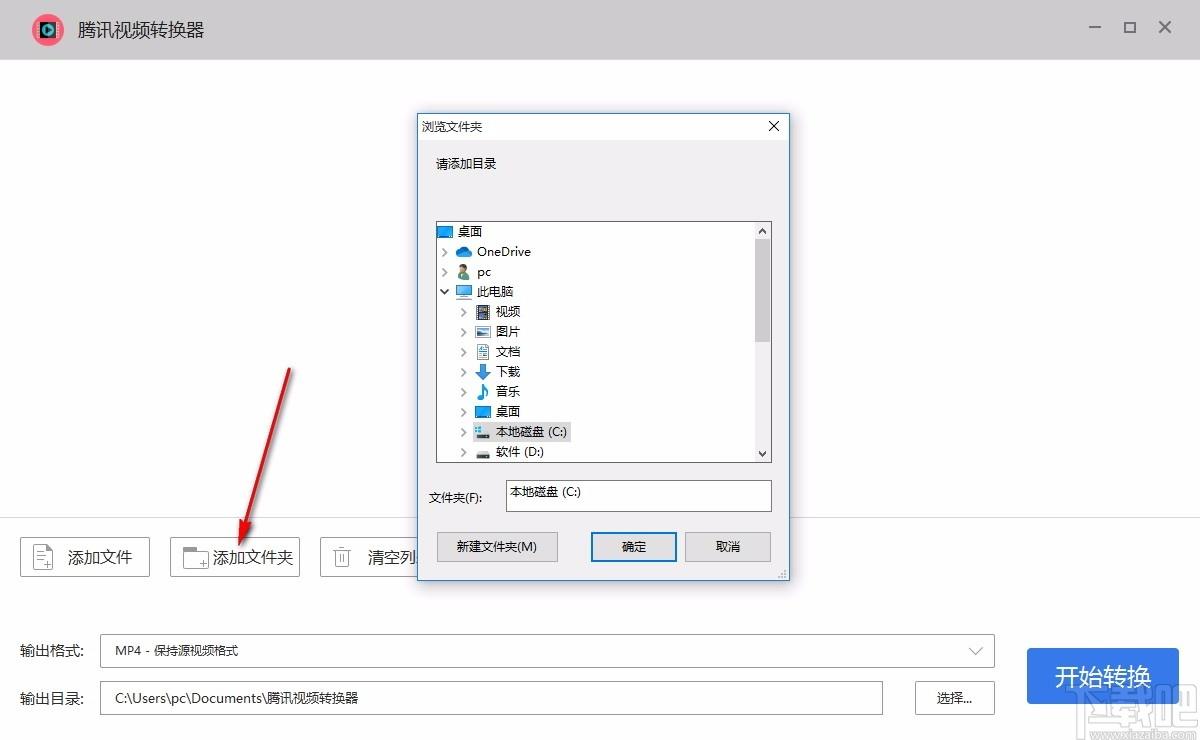This screenshot has height=740, width=1200.
Task: Click the 此电脑 computer icon
Action: tap(463, 292)
